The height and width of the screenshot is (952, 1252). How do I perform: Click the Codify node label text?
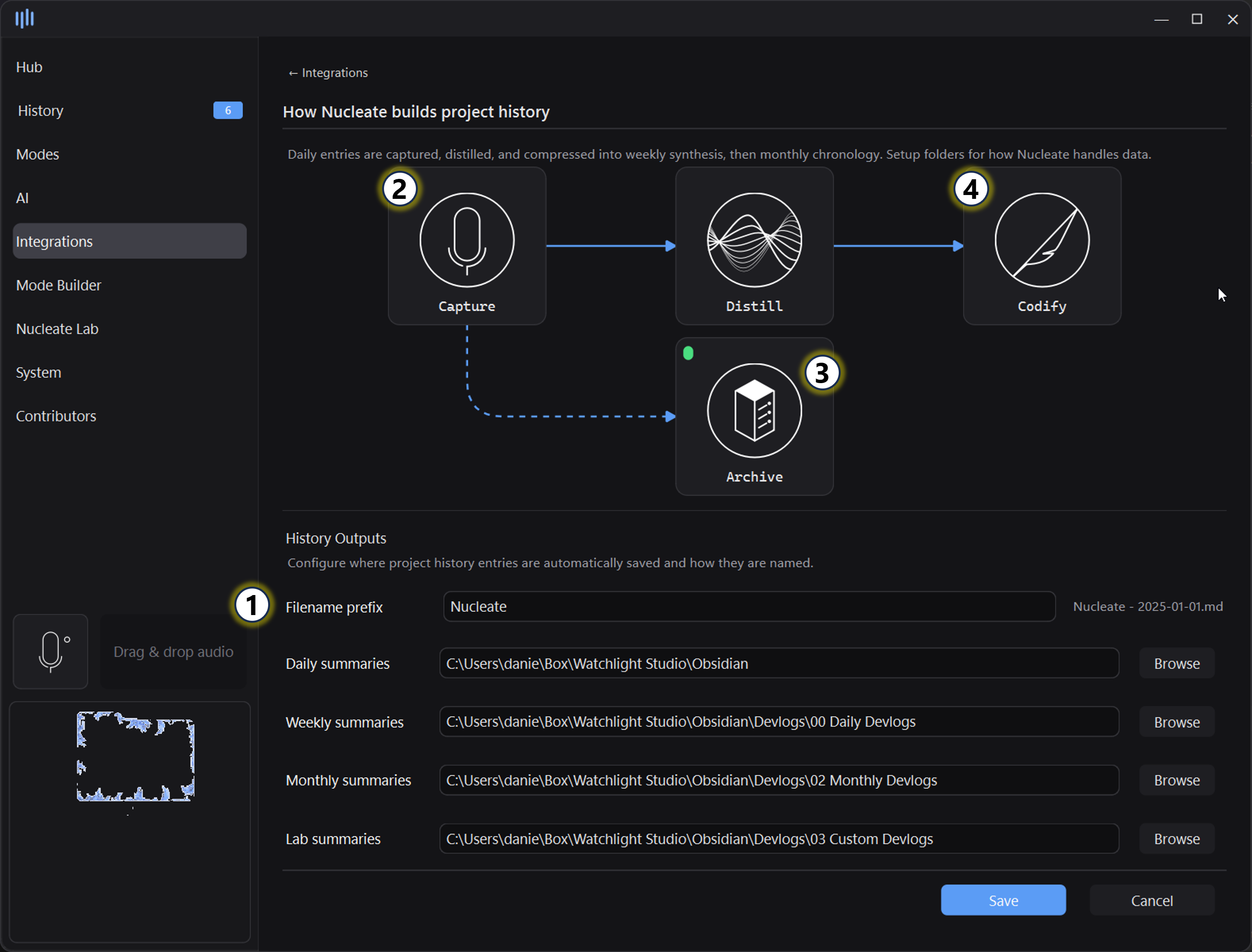pos(1042,307)
